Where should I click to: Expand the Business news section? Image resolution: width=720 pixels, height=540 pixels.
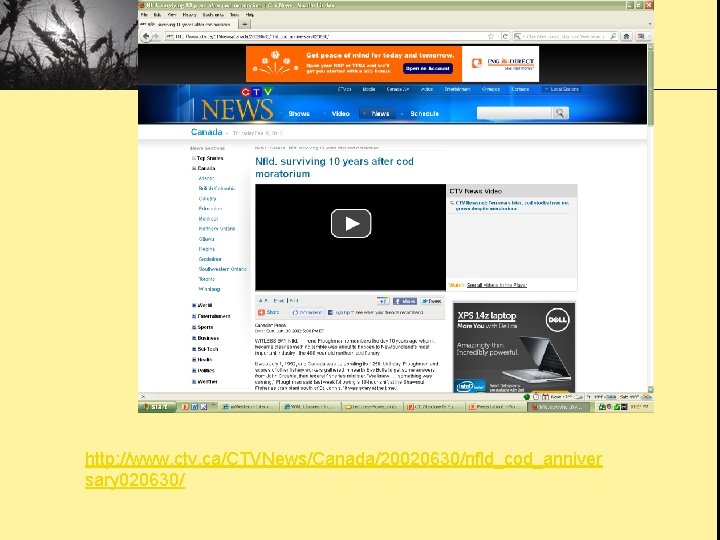pos(194,338)
